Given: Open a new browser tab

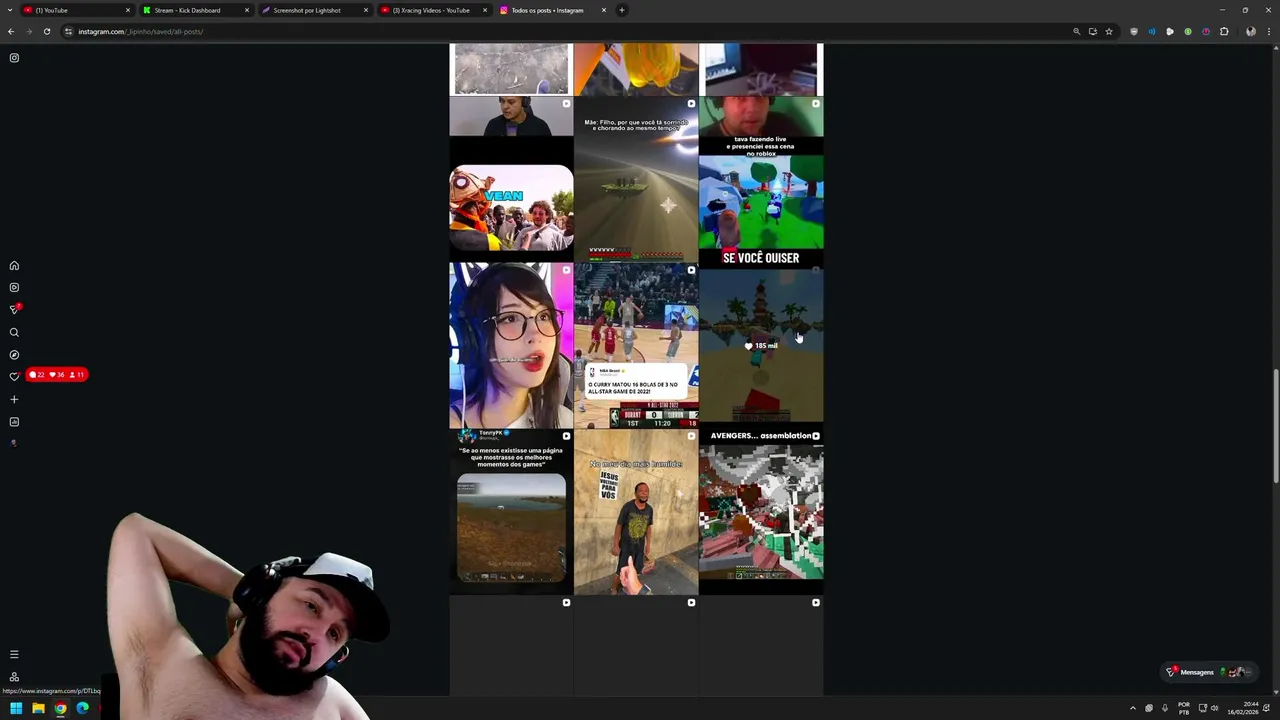Looking at the screenshot, I should (x=622, y=10).
